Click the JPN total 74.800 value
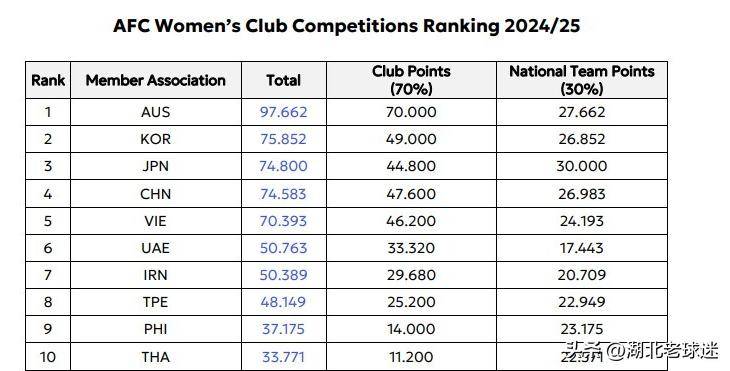This screenshot has height=371, width=730. 284,166
